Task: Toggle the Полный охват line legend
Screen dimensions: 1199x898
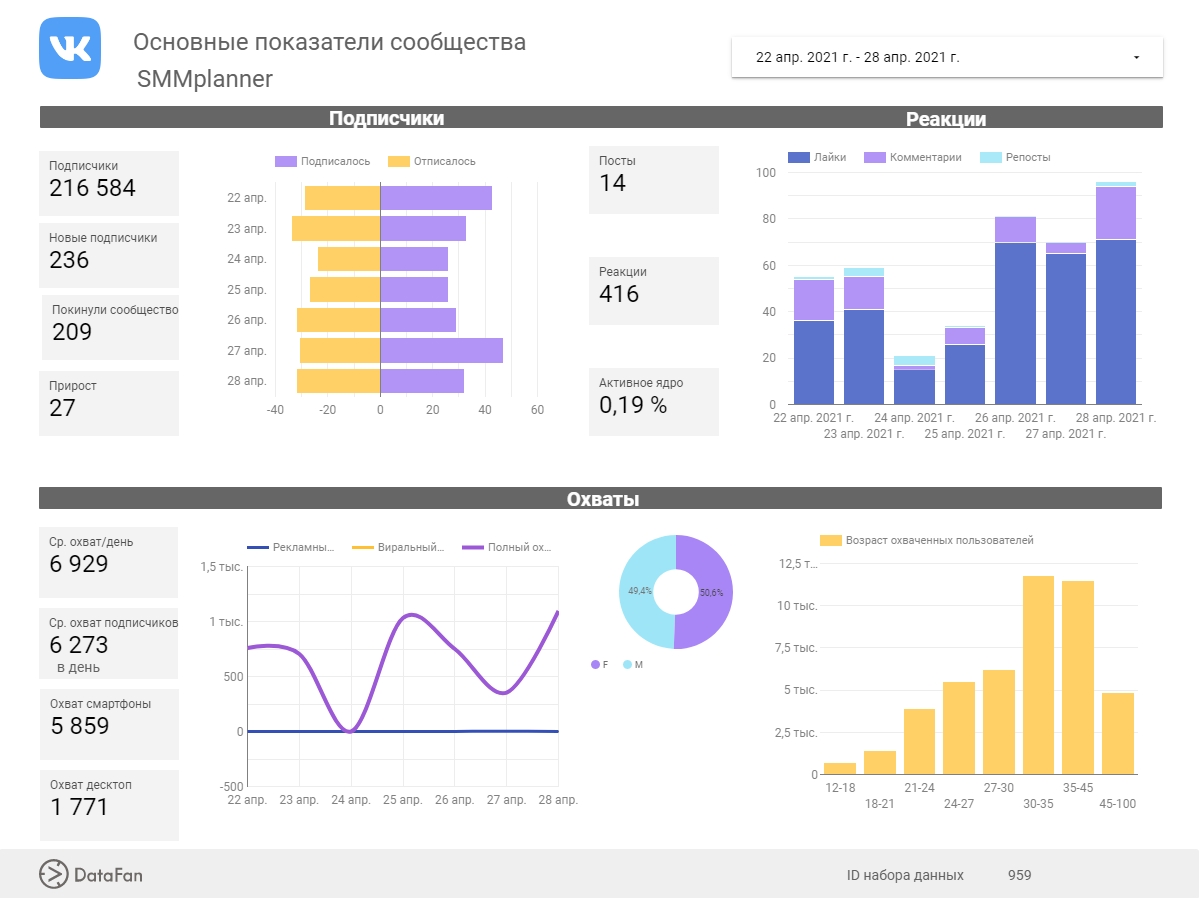Action: point(507,547)
